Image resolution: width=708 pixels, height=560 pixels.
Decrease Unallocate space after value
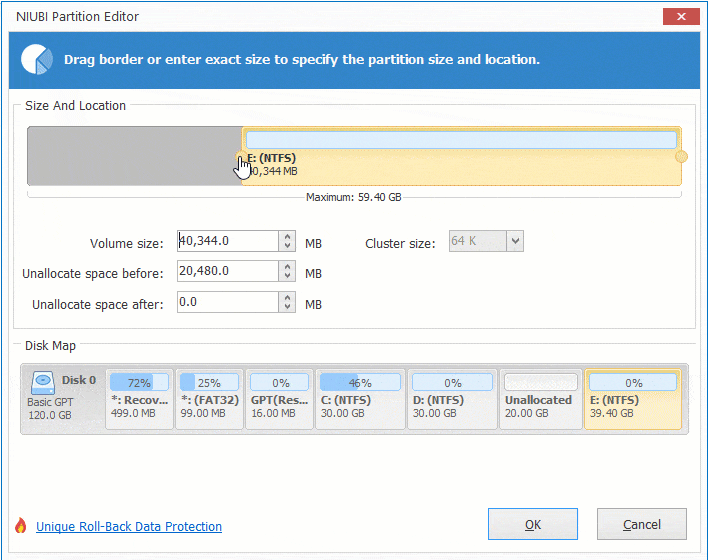pyautogui.click(x=287, y=307)
